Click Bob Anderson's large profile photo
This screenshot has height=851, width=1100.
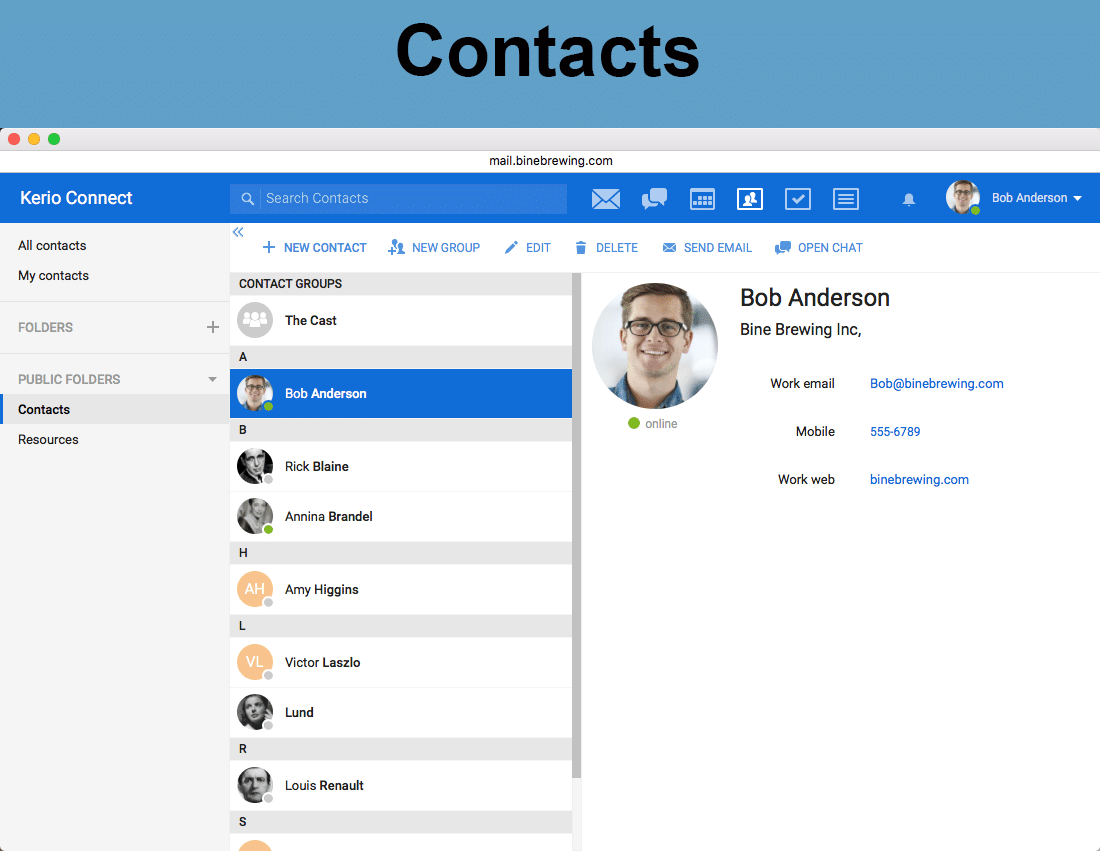pos(655,346)
